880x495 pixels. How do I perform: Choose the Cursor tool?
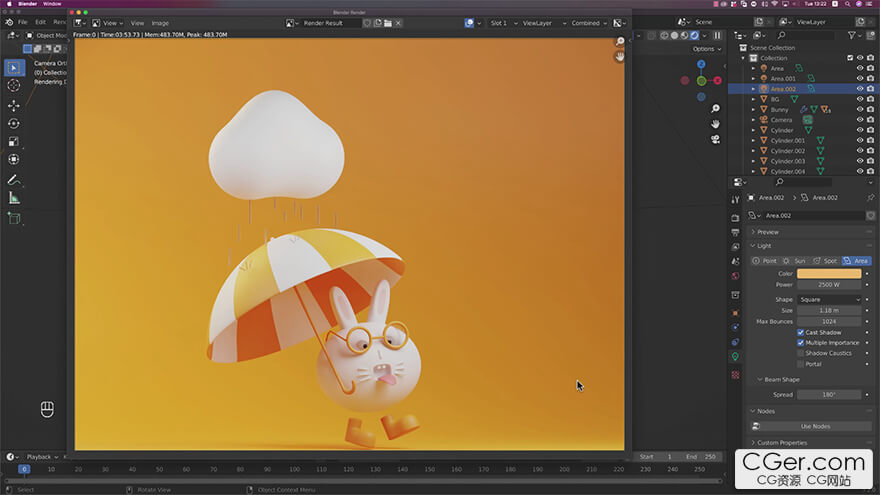[14, 86]
